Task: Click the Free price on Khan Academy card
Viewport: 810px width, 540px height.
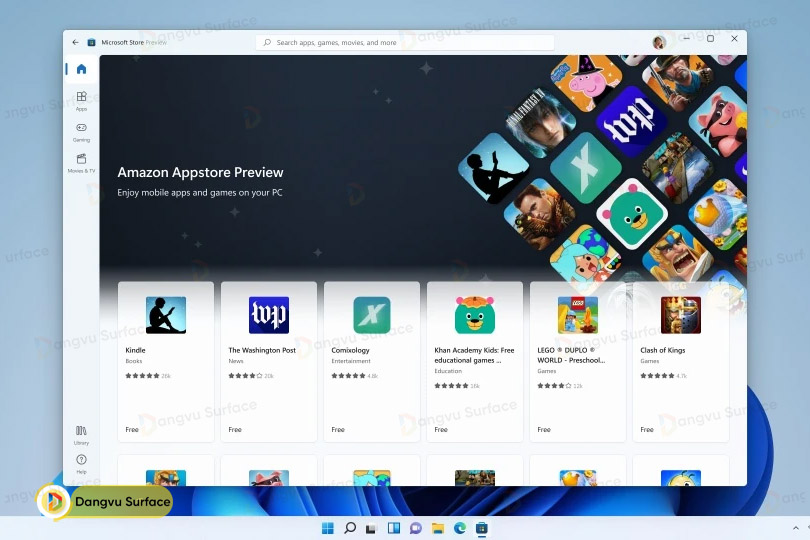Action: (x=441, y=429)
